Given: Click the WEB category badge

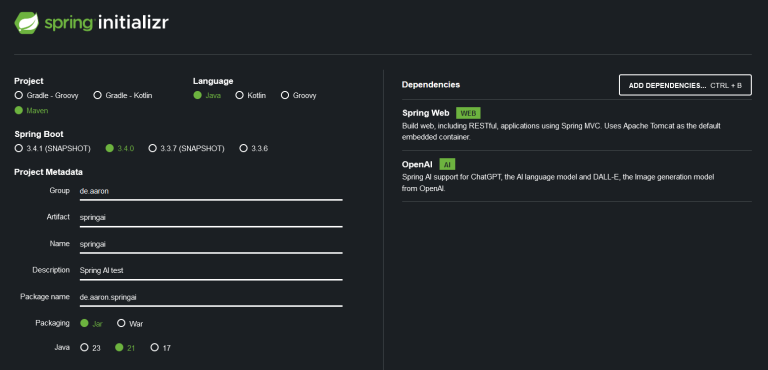Looking at the screenshot, I should click(x=468, y=113).
